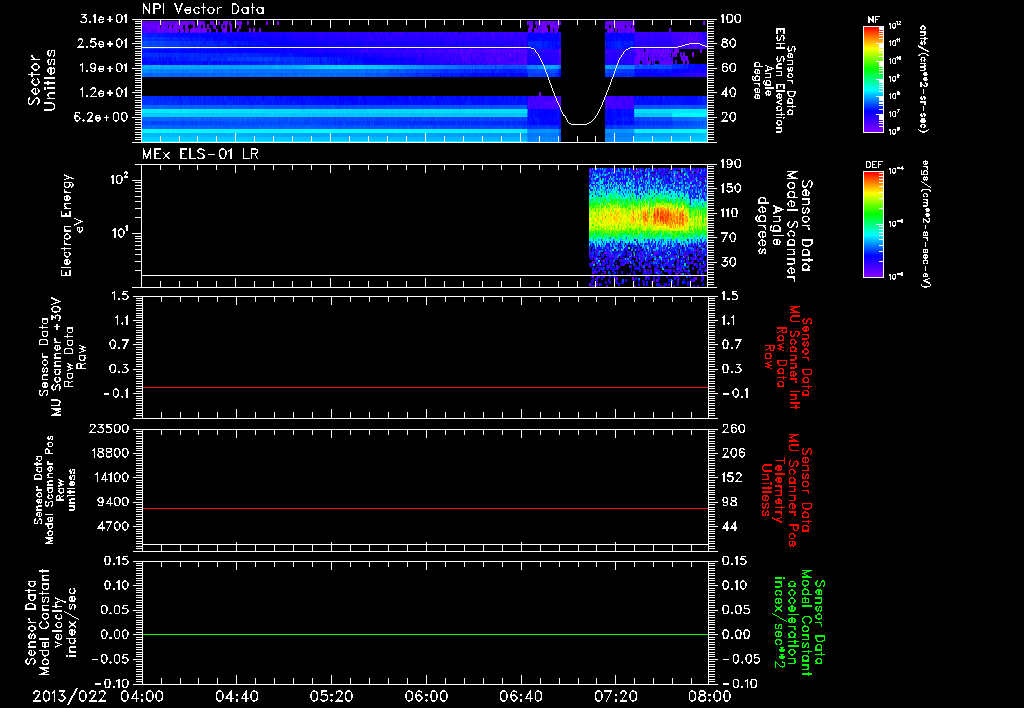Image resolution: width=1024 pixels, height=708 pixels.
Task: Click the NPI Vector Data panel title
Action: pyautogui.click(x=203, y=9)
